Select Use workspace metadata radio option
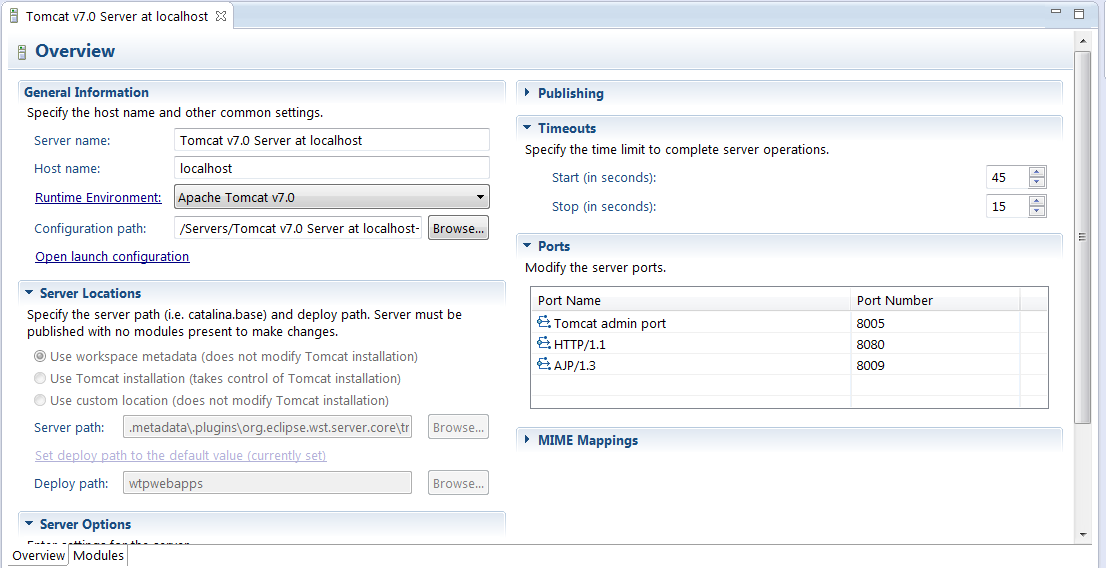This screenshot has height=568, width=1106. click(41, 356)
